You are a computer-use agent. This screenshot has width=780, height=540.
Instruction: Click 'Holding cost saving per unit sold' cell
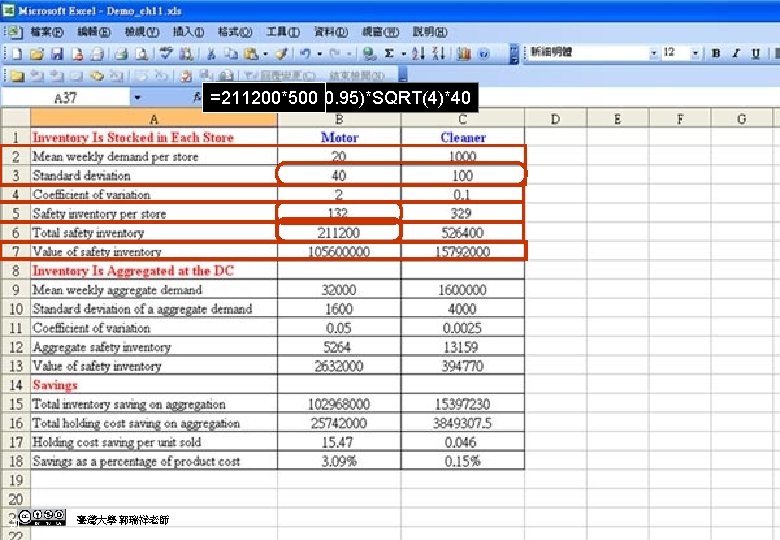(x=154, y=442)
